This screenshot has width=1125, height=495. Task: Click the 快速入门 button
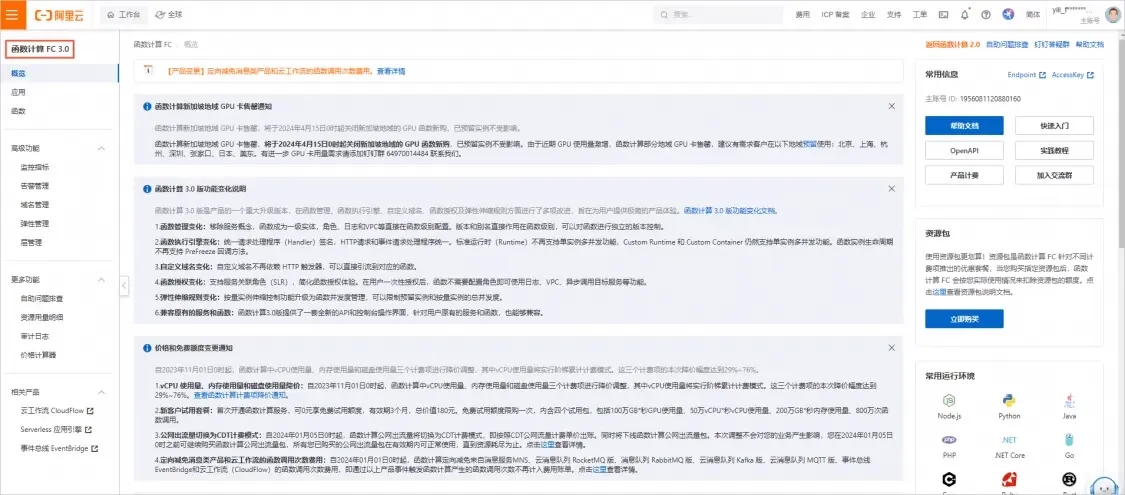(1054, 126)
